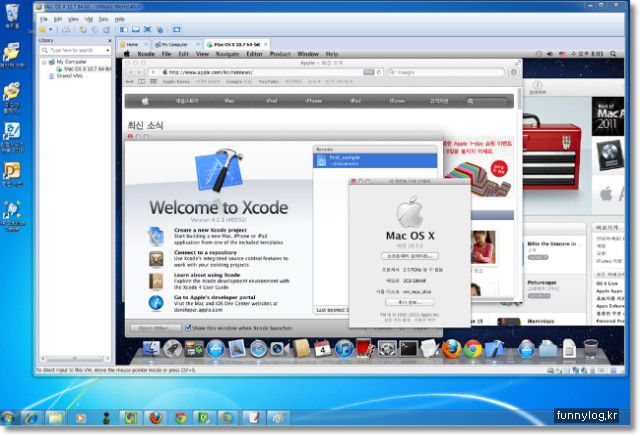This screenshot has height=436, width=640.
Task: Open Xcode Navigate menu
Action: (x=227, y=54)
